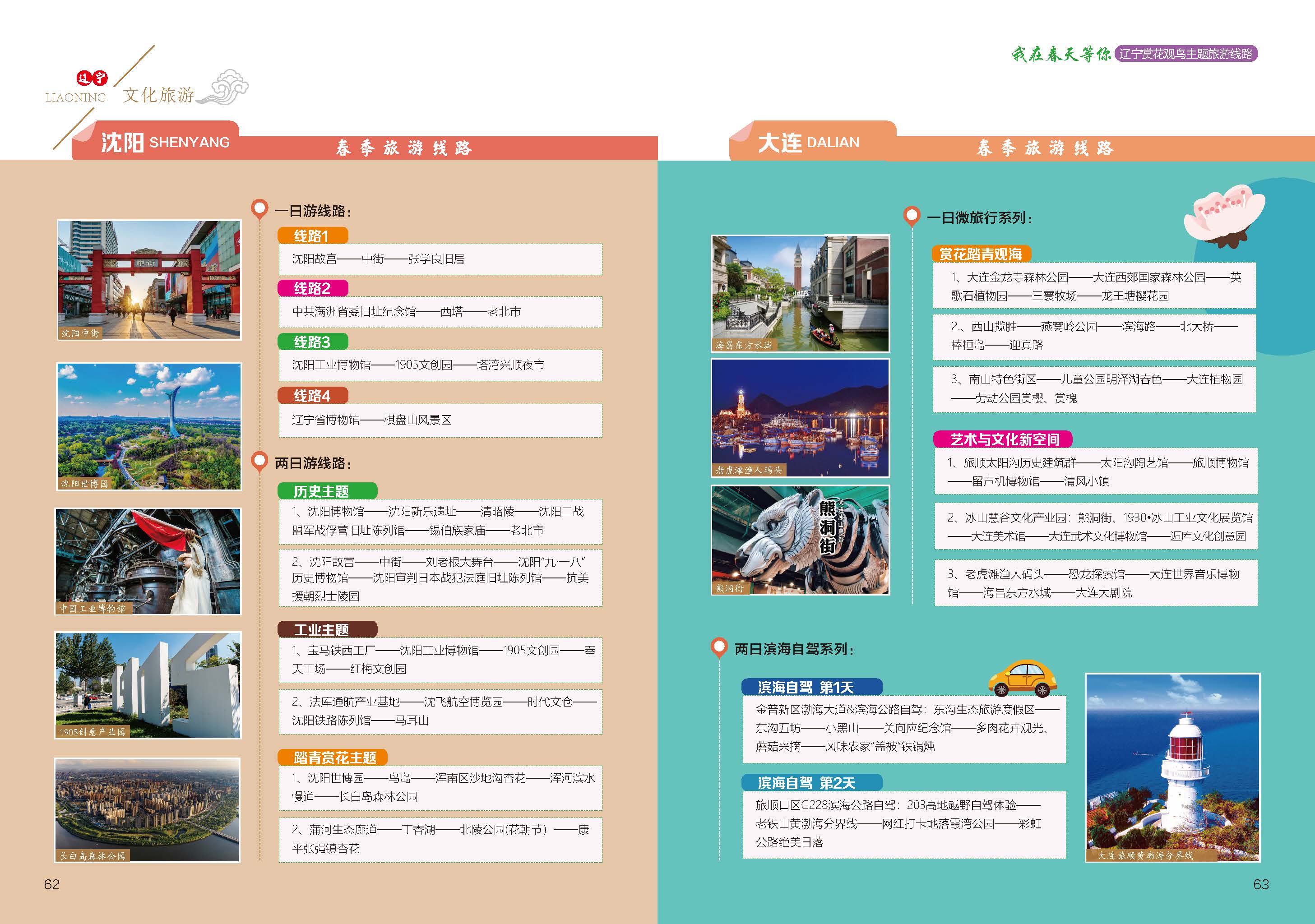Select the orange 线路1 label
Viewport: 1315px width, 924px height.
(313, 236)
